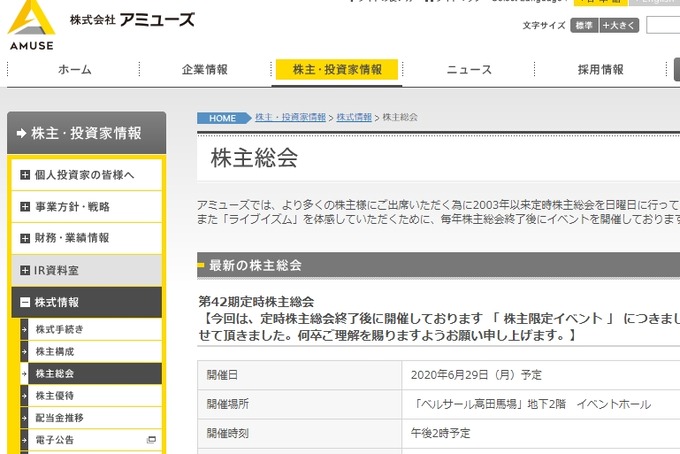
Task: Open 事業方針・戦略 sidebar item
Action: (87, 207)
